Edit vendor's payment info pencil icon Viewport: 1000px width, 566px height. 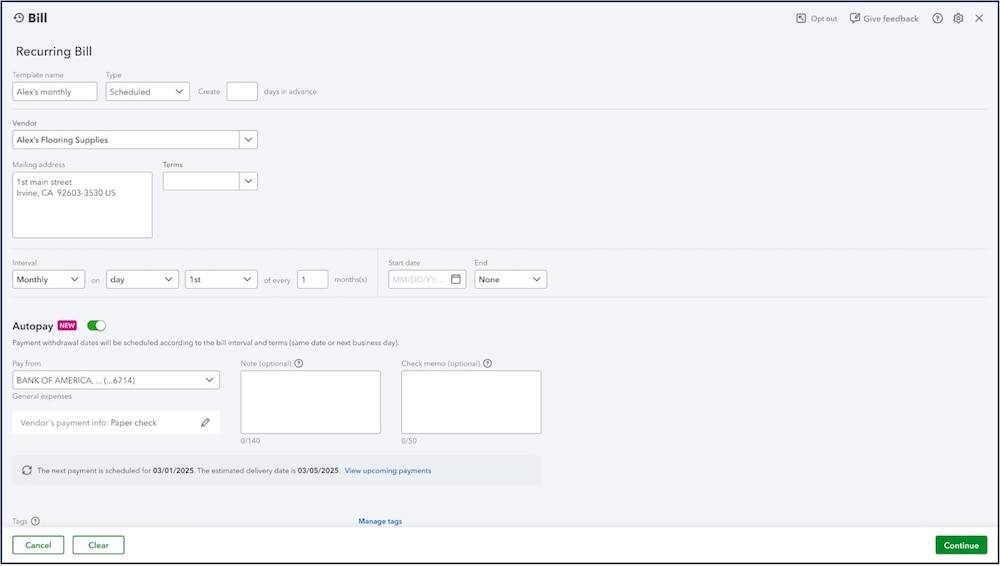205,422
